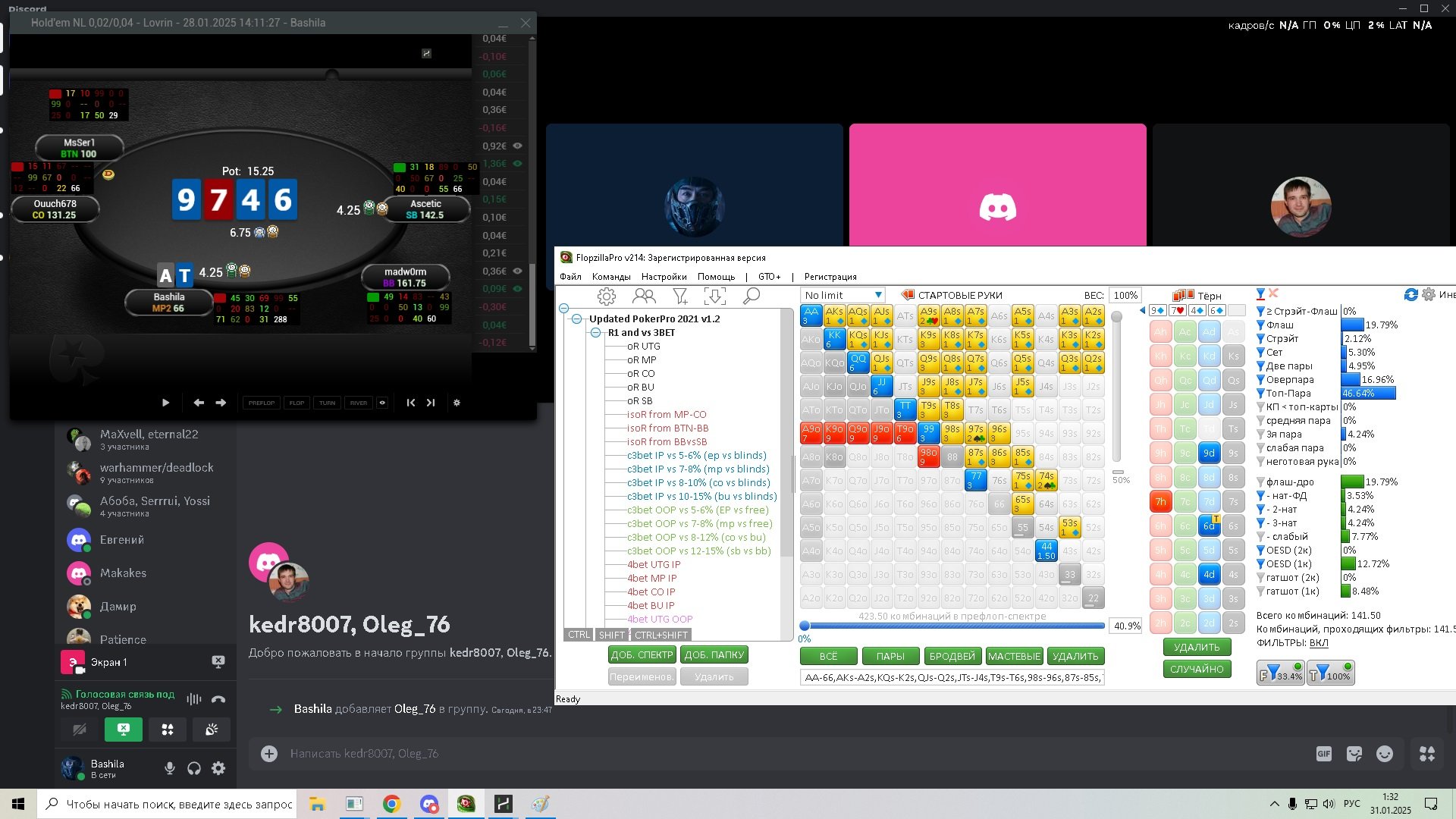Click the magnifier search icon above range tree
This screenshot has height=819, width=1456.
tap(752, 296)
